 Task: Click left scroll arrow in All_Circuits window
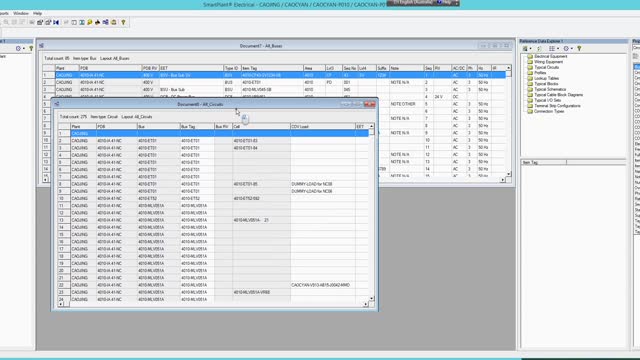pyautogui.click(x=61, y=304)
